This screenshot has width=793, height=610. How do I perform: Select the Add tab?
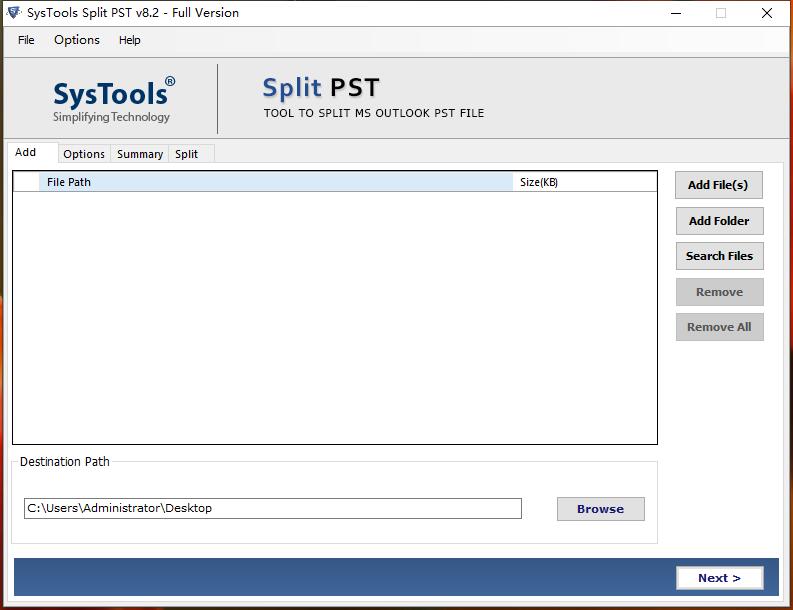pos(33,152)
